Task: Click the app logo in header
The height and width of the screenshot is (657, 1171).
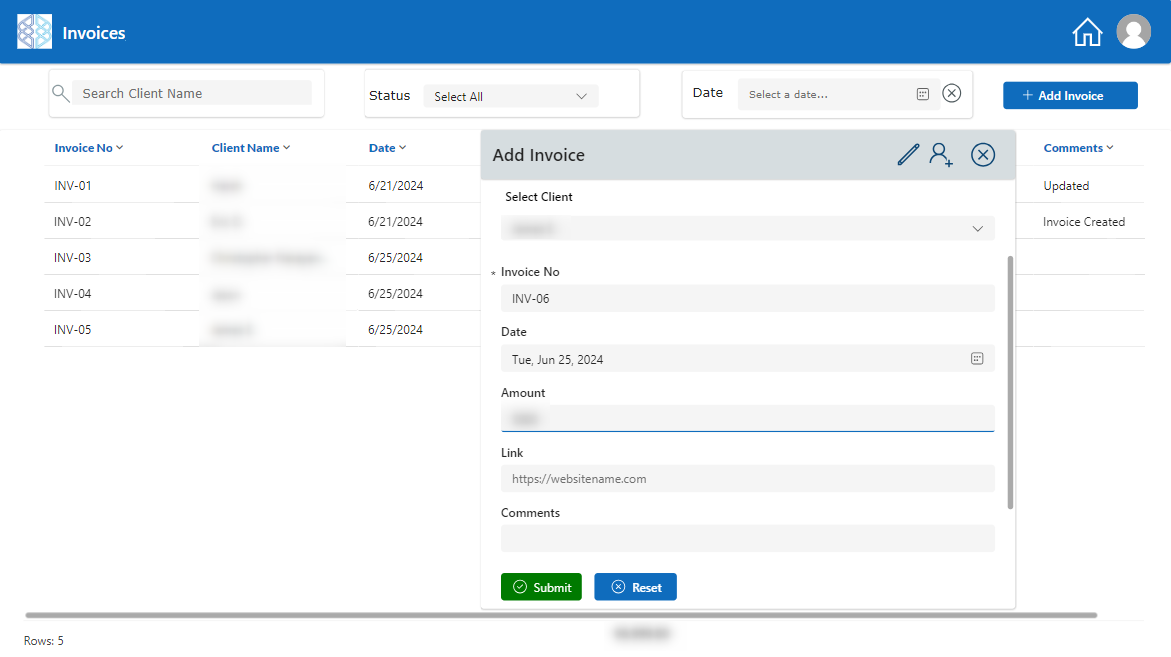Action: (34, 32)
